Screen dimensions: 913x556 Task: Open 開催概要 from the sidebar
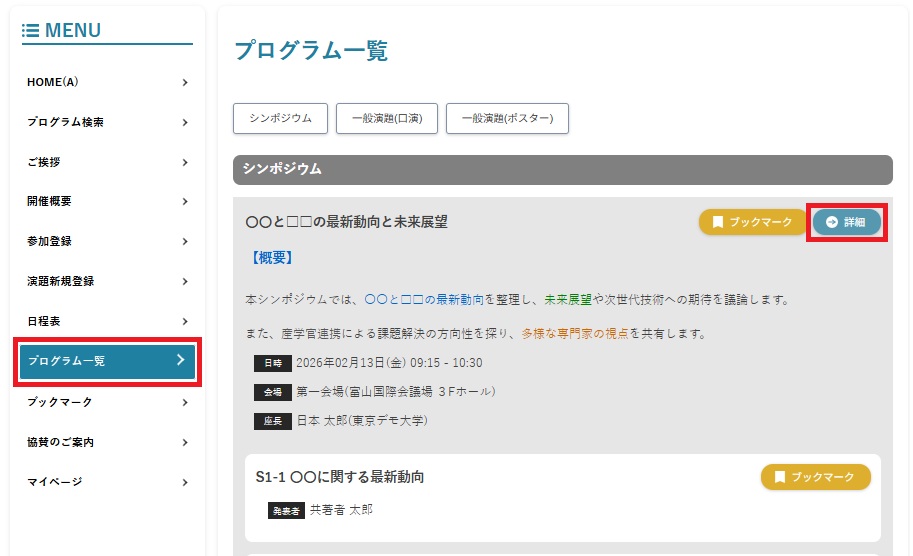tap(50, 201)
